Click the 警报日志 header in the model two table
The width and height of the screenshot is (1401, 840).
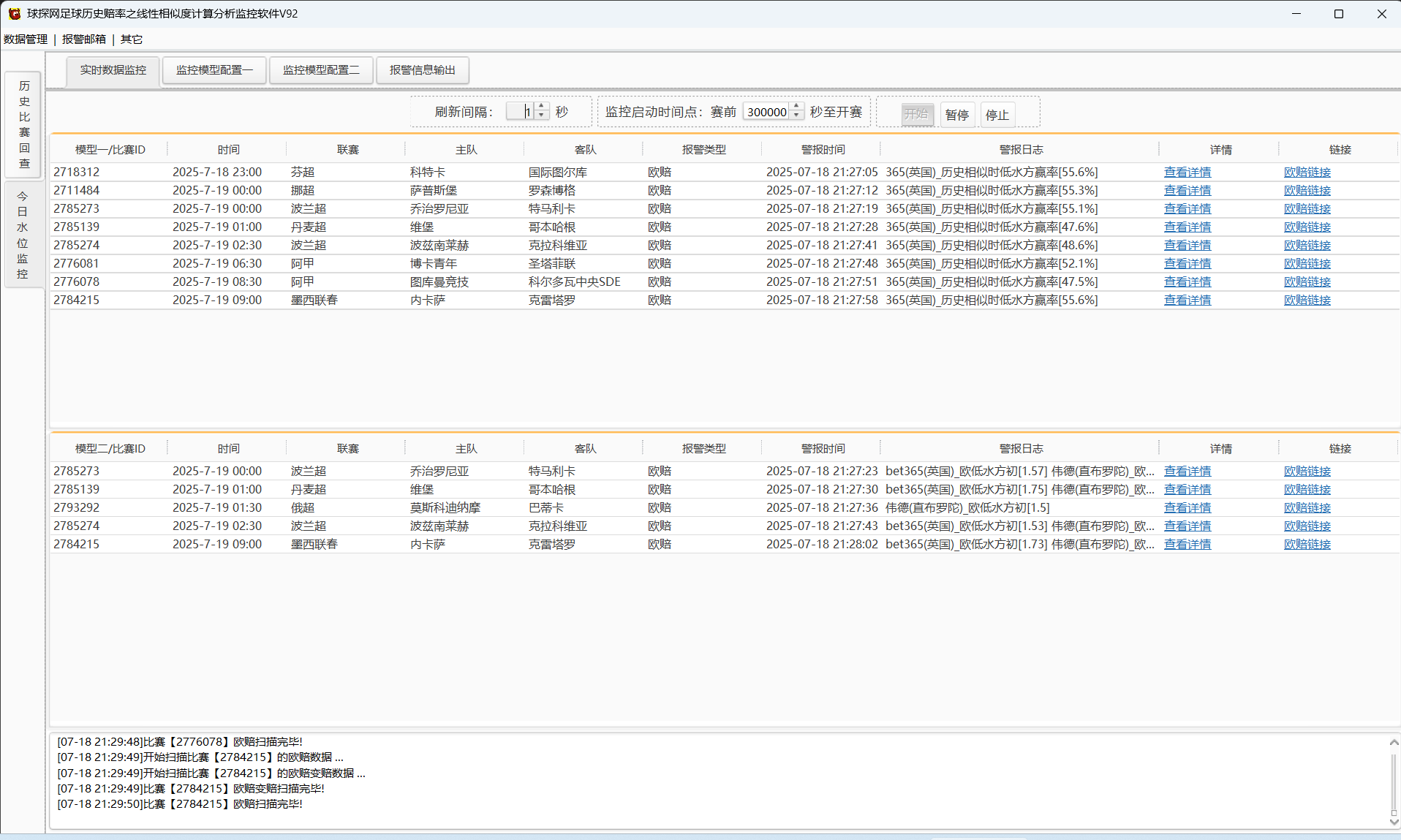point(1021,449)
